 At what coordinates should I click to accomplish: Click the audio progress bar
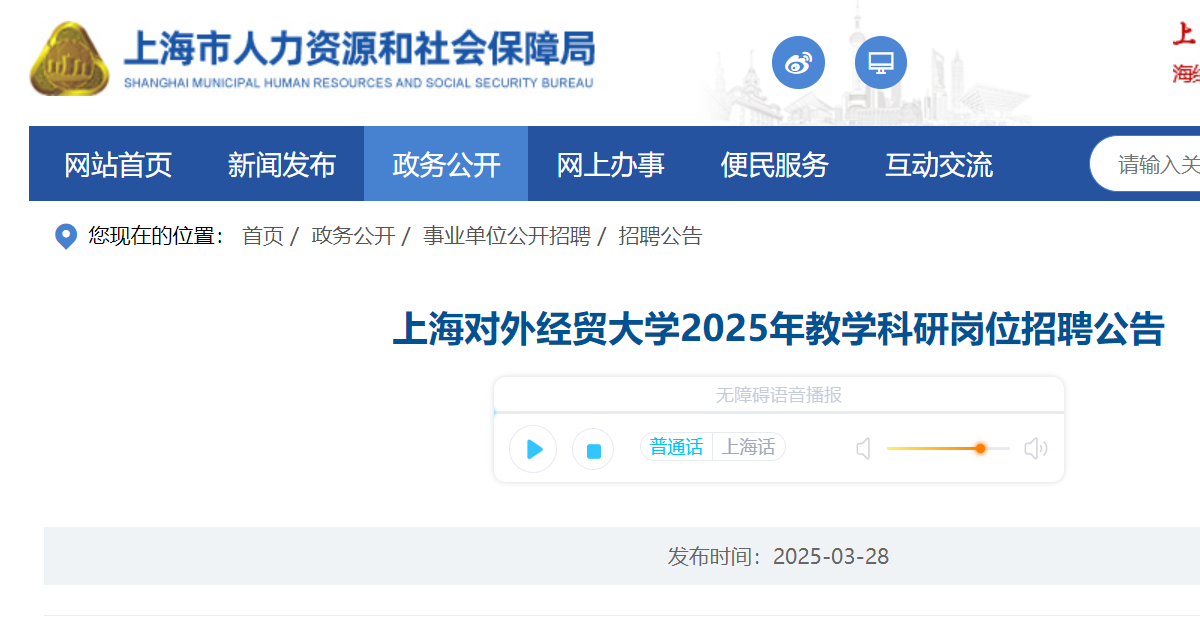tap(779, 412)
